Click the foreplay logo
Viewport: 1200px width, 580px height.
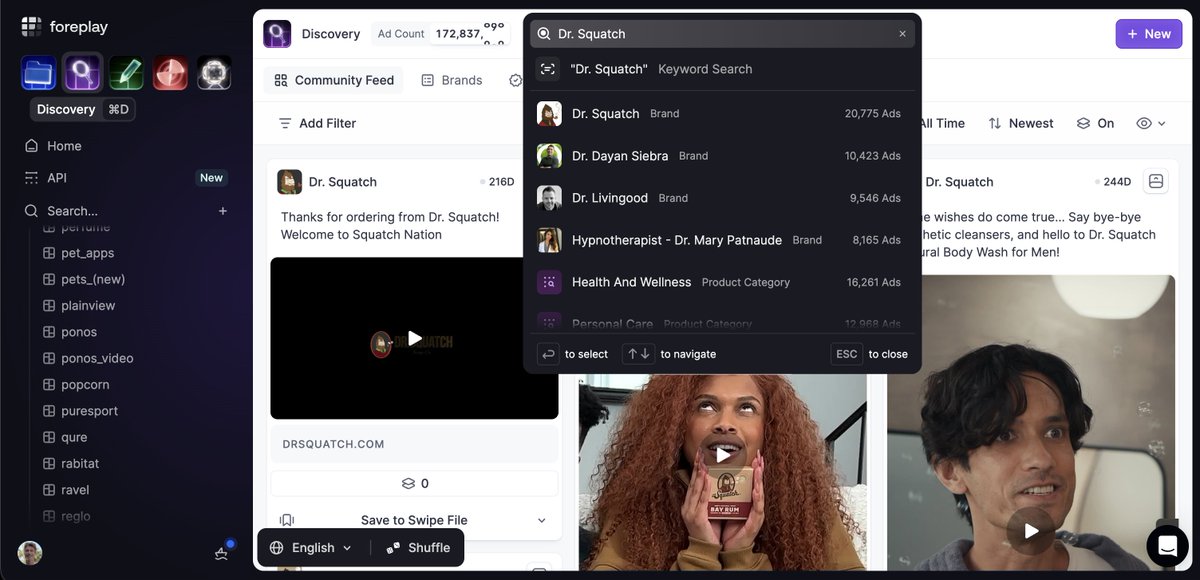coord(65,27)
